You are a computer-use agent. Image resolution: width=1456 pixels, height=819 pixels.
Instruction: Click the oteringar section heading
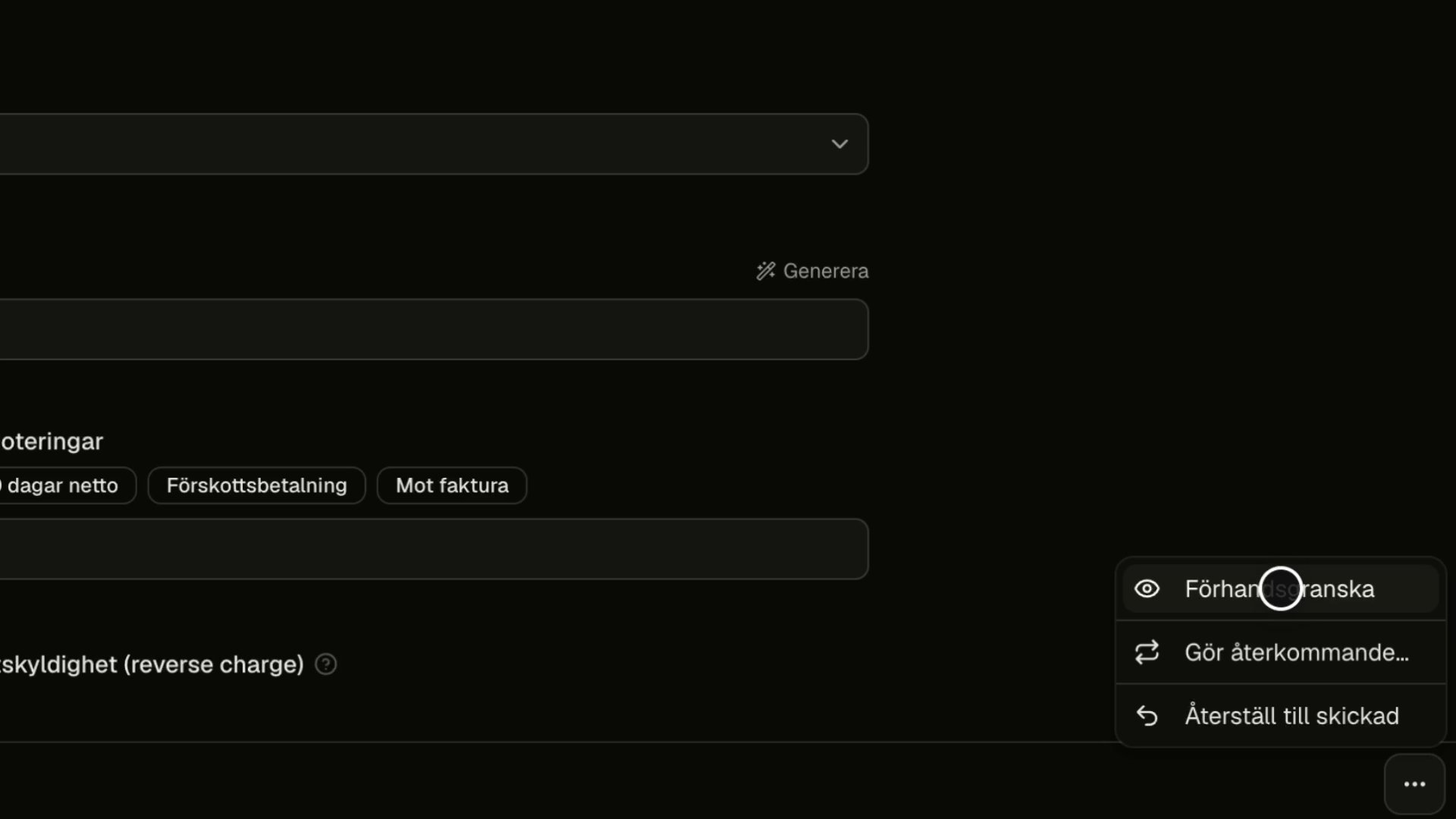point(52,441)
